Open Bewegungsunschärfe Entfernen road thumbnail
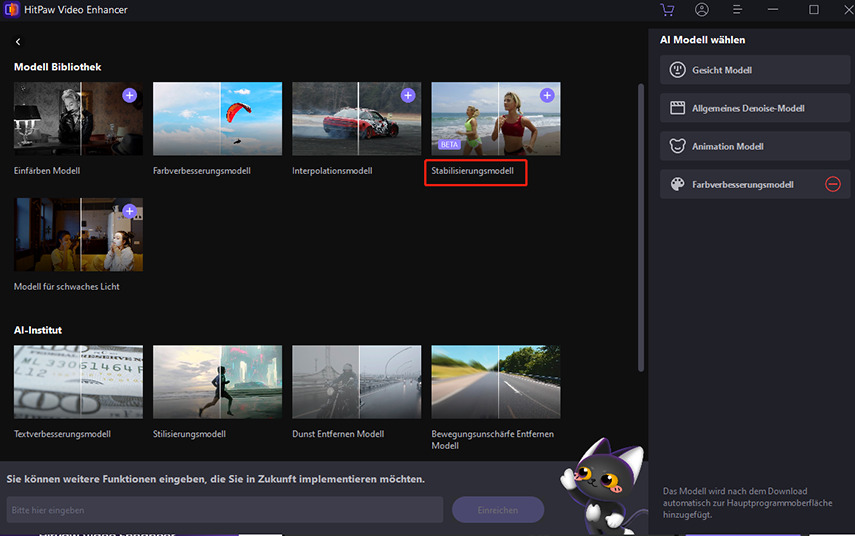 tap(496, 382)
